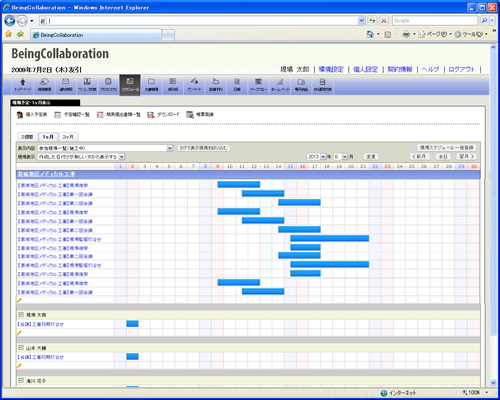Viewport: 500px width, 400px height.
Task: Click the ログアウト logout link
Action: pyautogui.click(x=461, y=69)
